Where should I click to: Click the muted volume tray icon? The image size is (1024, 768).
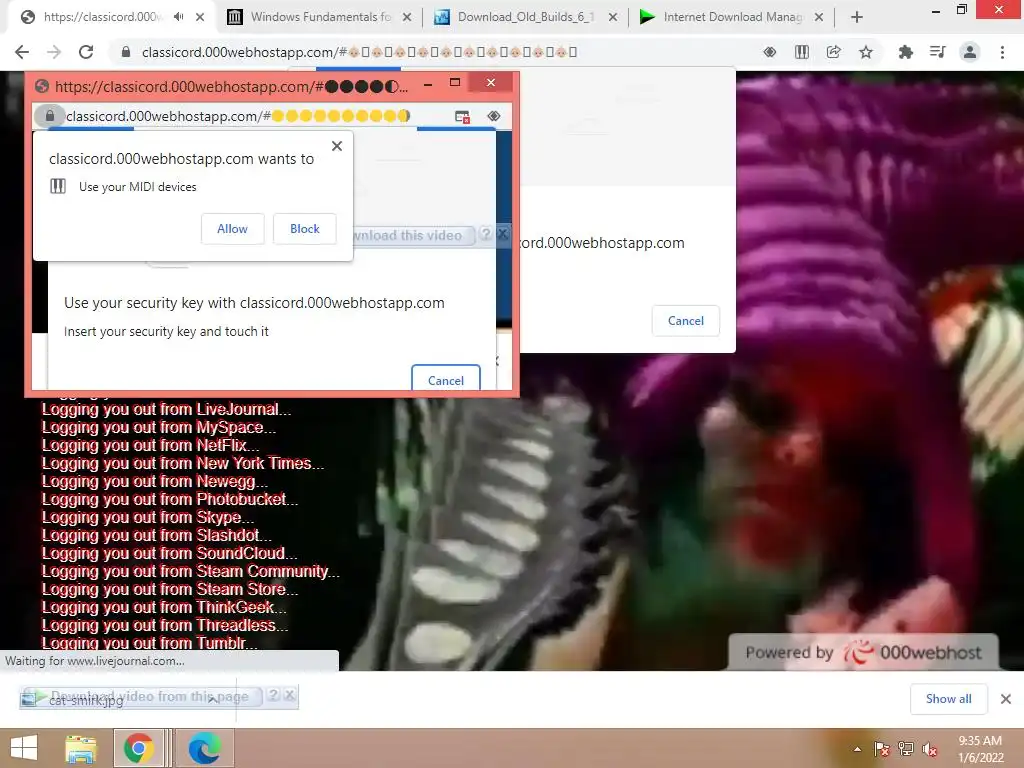coord(930,749)
